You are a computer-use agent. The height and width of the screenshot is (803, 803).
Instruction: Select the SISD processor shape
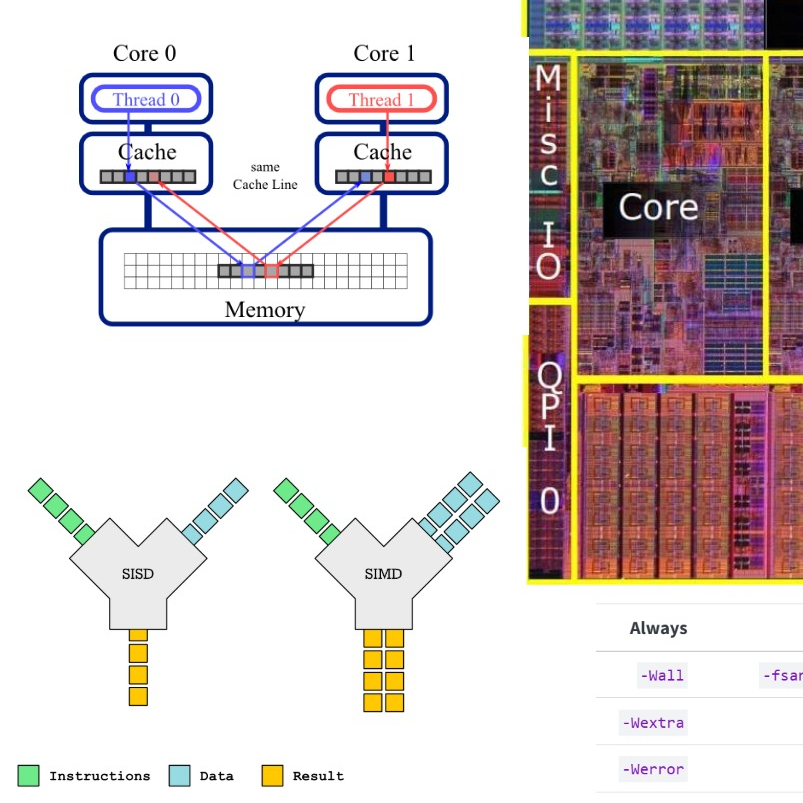[x=138, y=573]
